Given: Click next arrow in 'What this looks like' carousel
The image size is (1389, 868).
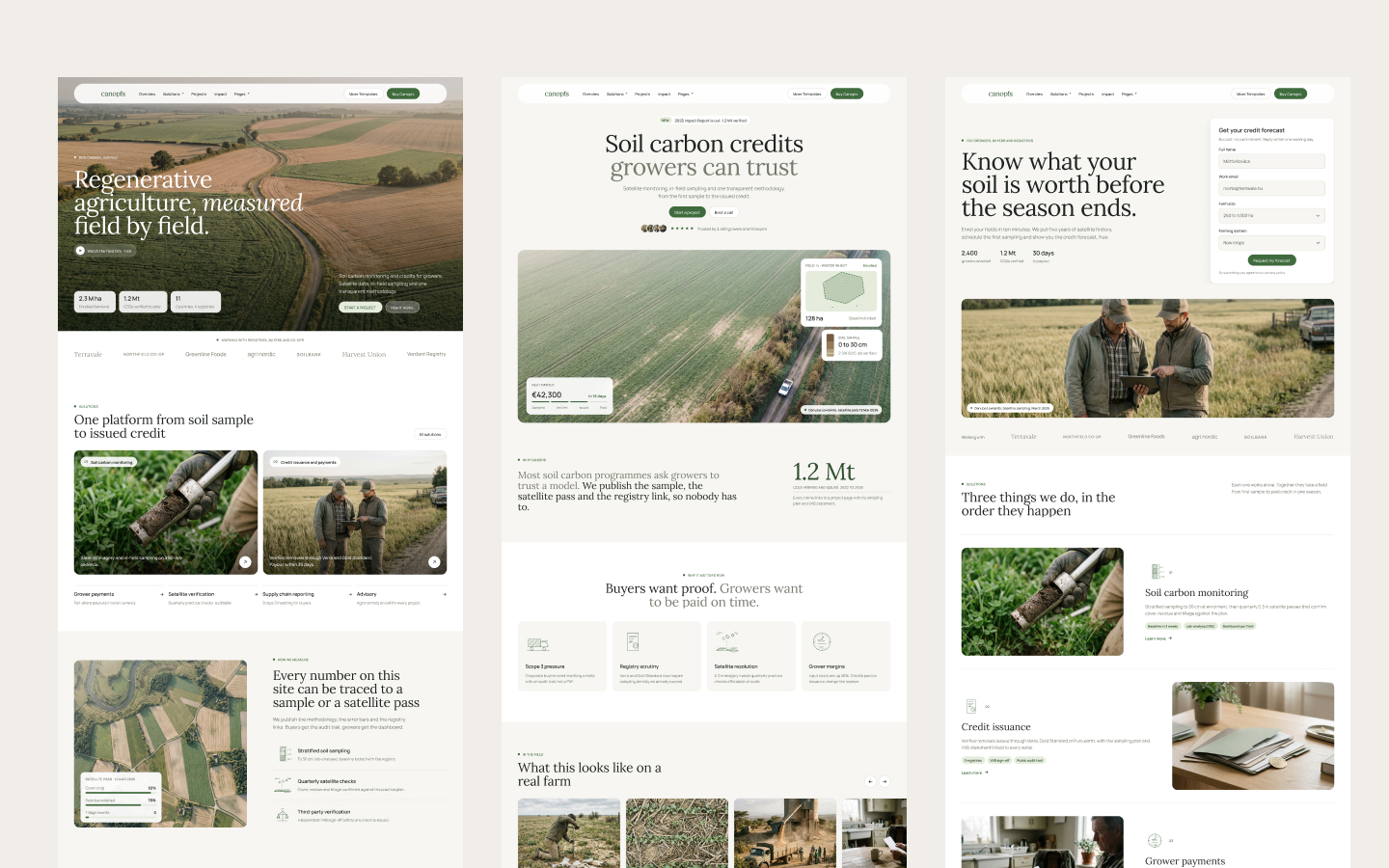Looking at the screenshot, I should tap(885, 781).
